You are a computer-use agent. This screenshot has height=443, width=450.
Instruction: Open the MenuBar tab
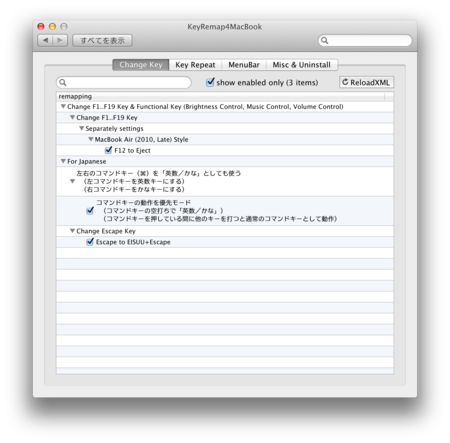click(x=244, y=65)
